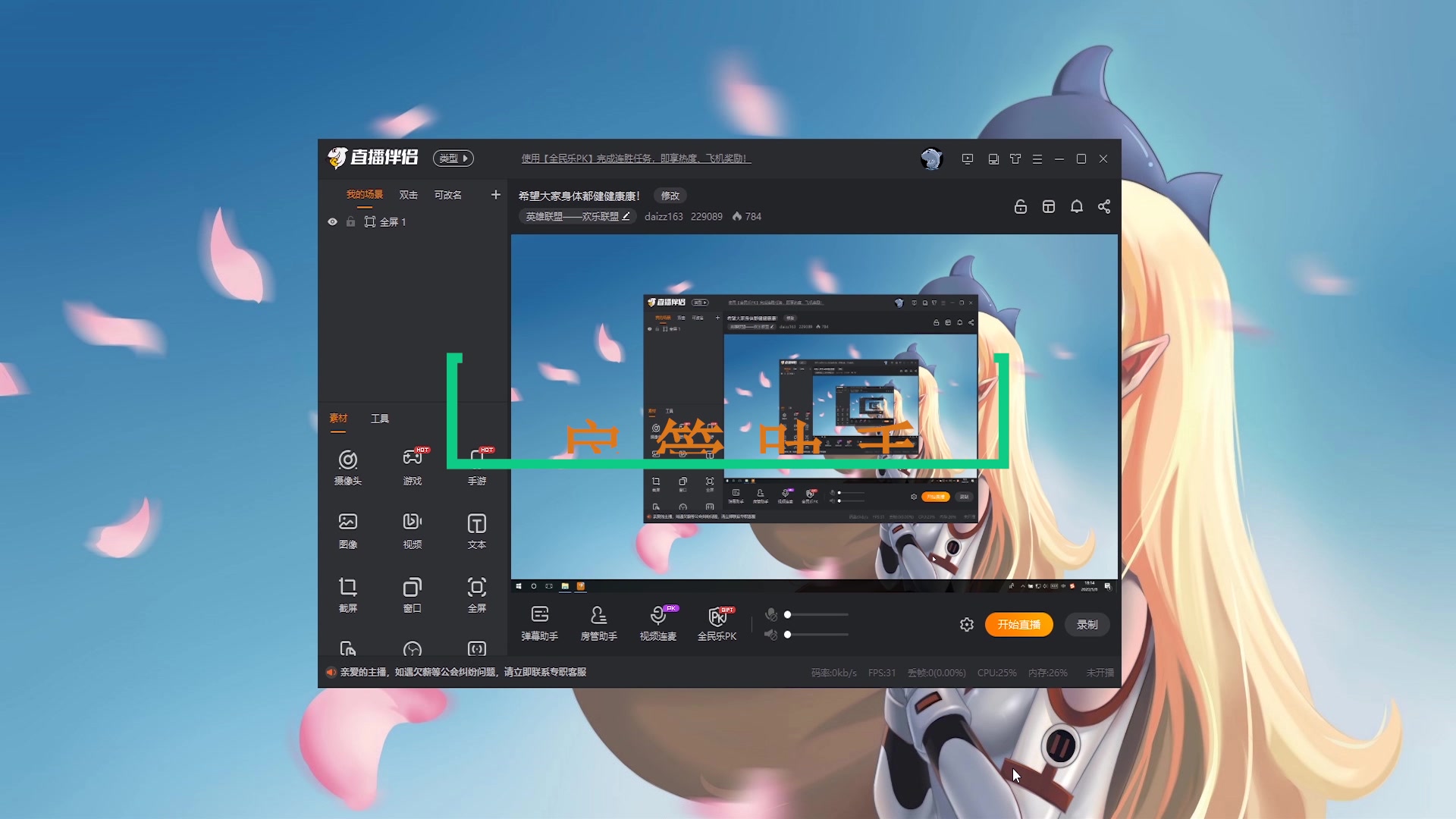This screenshot has width=1456, height=819.
Task: Add the 窗口 window capture source
Action: [x=413, y=595]
